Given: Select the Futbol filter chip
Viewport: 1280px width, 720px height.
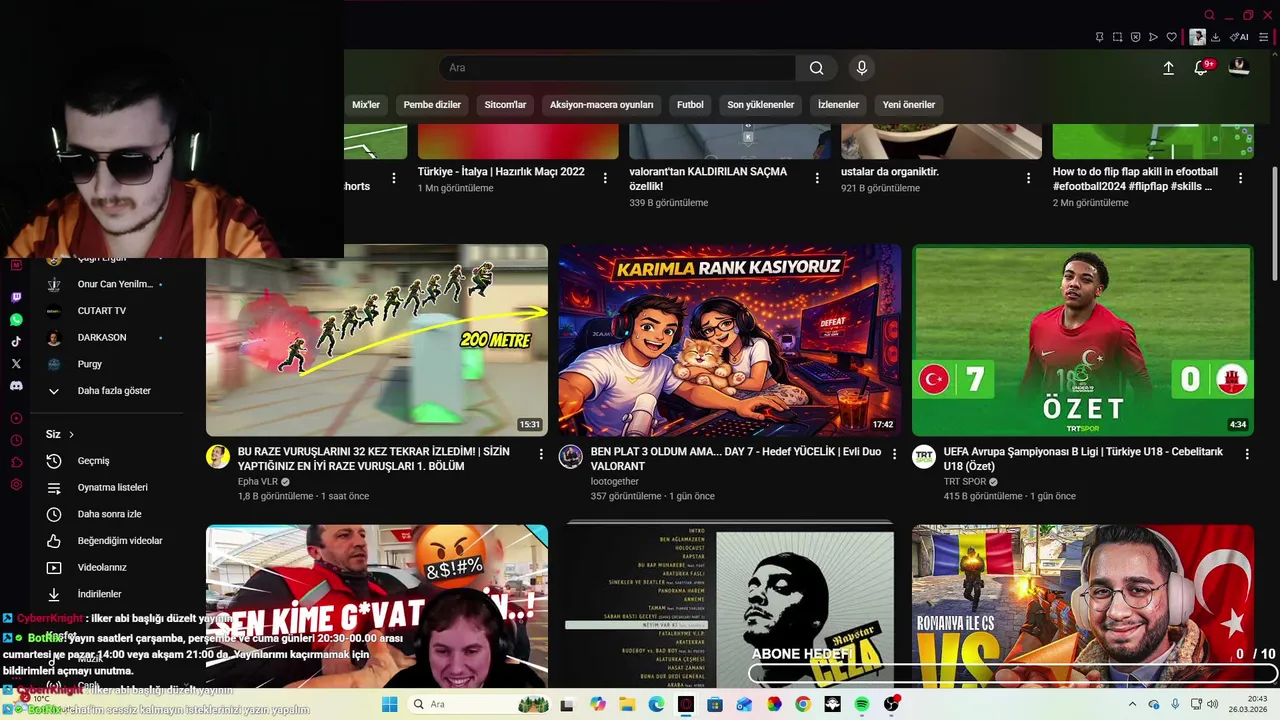Looking at the screenshot, I should (x=690, y=105).
